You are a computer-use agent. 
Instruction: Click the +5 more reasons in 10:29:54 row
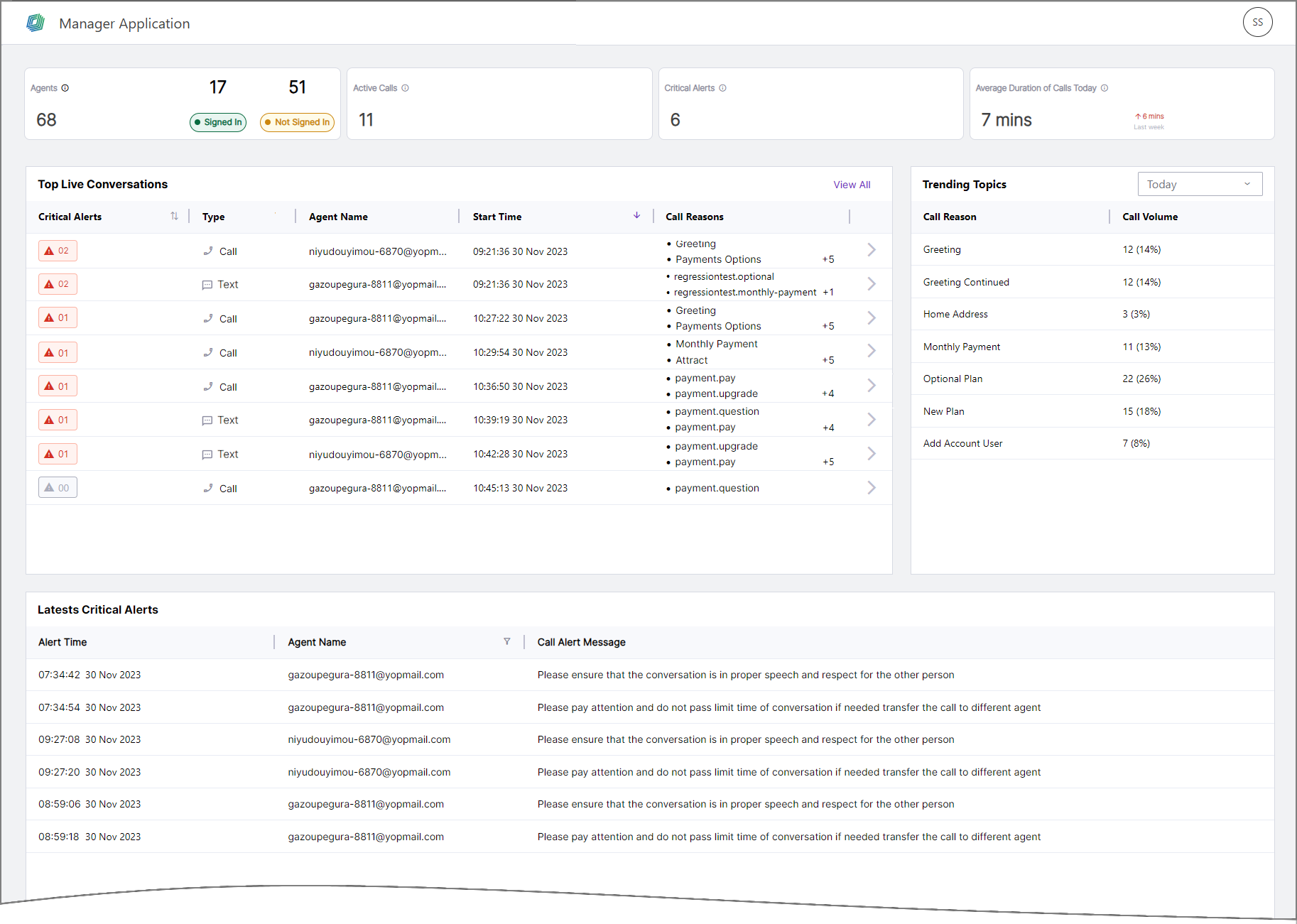(828, 360)
